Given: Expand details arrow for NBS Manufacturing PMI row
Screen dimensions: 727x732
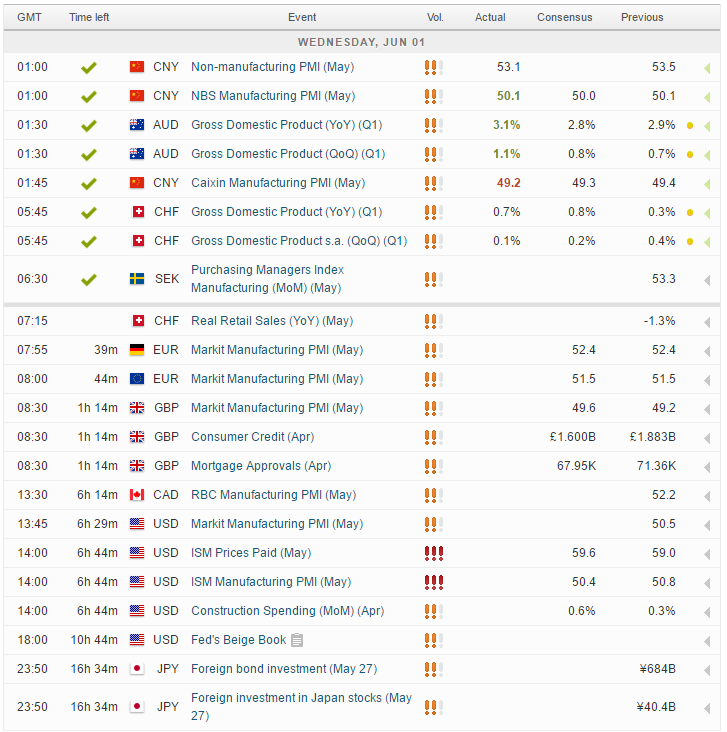Looking at the screenshot, I should click(707, 98).
